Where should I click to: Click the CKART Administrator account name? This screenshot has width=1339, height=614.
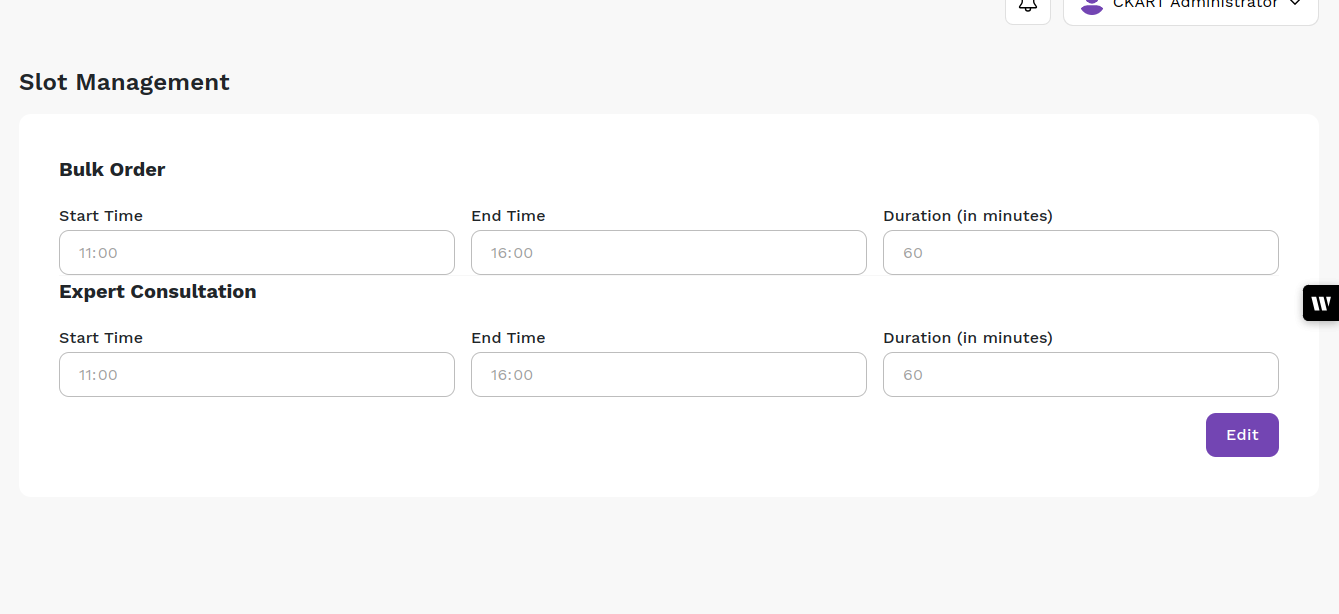pyautogui.click(x=1195, y=5)
